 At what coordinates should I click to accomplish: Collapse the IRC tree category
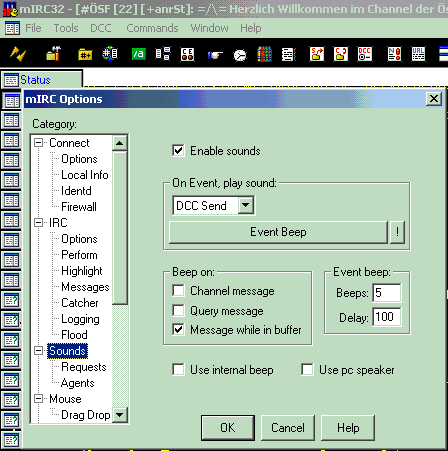(39, 222)
